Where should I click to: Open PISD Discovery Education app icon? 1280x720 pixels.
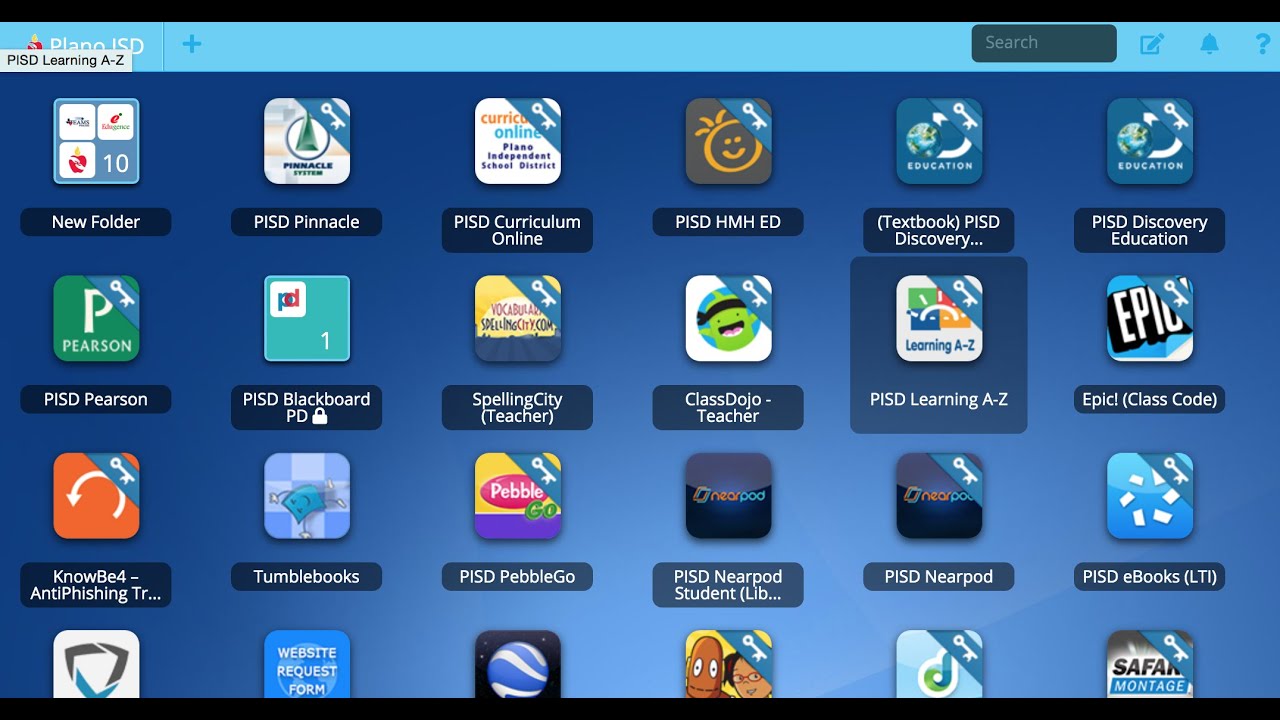pos(1150,141)
